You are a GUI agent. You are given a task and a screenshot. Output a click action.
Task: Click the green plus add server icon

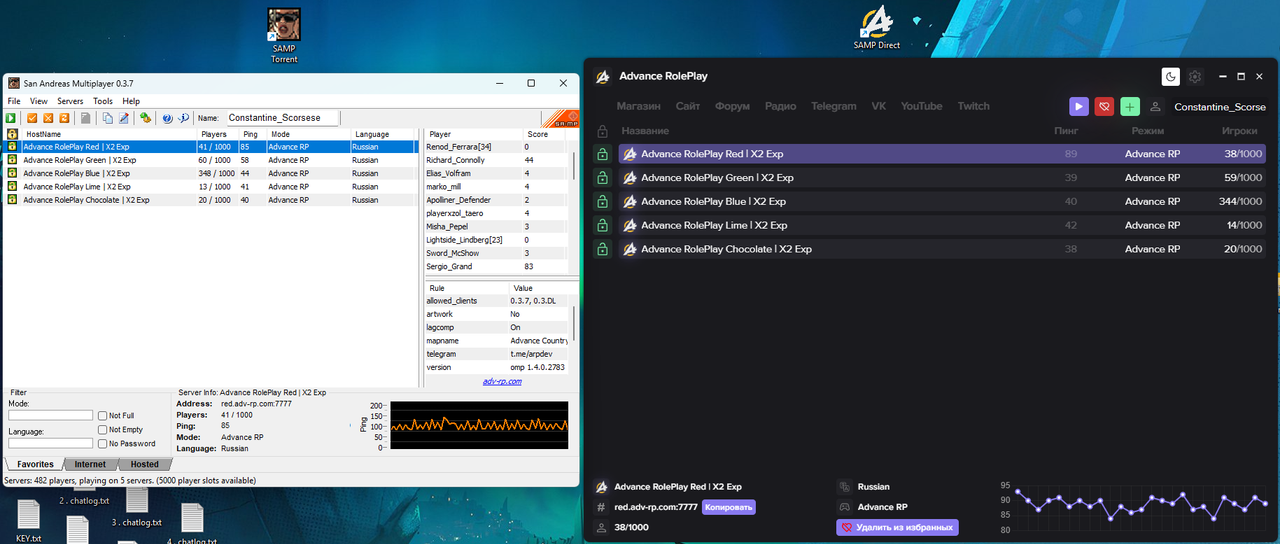click(x=1130, y=106)
